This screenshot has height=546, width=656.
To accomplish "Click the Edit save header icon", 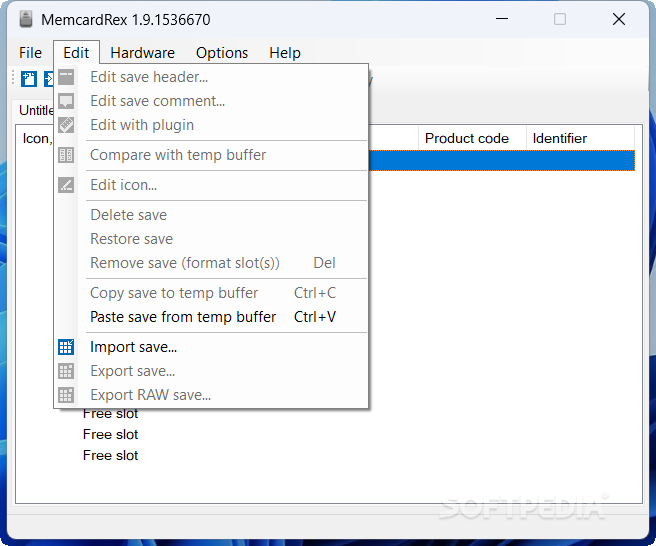I will 66,77.
